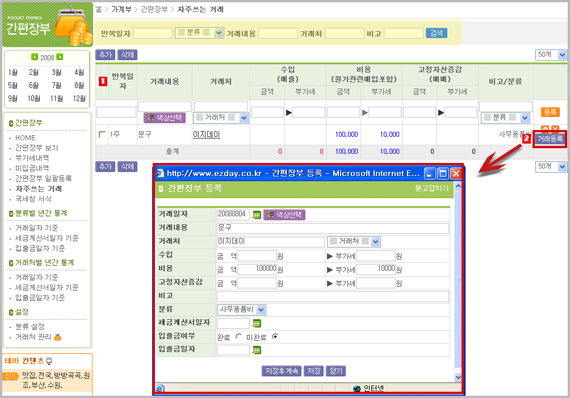Open the 분류 dropdown in the table entry row

click(x=506, y=118)
